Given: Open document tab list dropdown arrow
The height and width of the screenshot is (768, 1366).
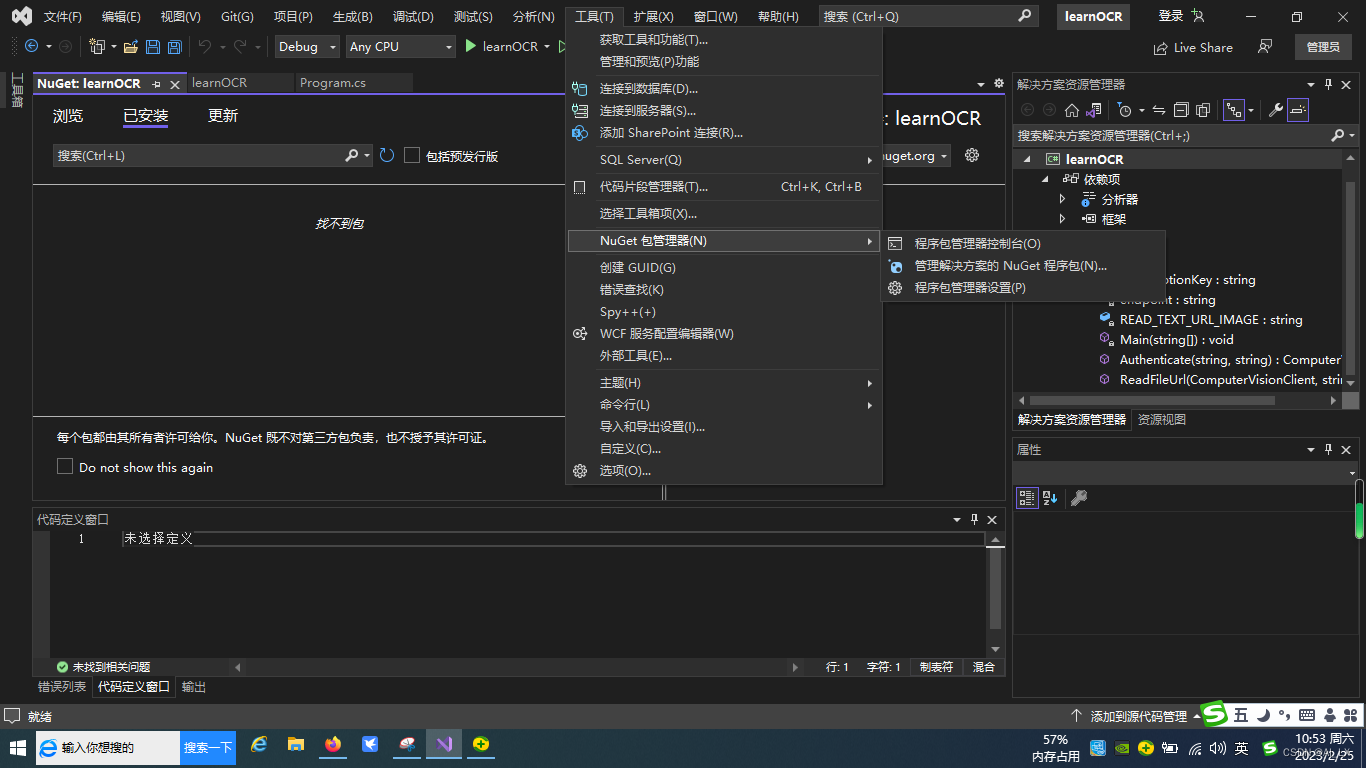Looking at the screenshot, I should point(981,85).
